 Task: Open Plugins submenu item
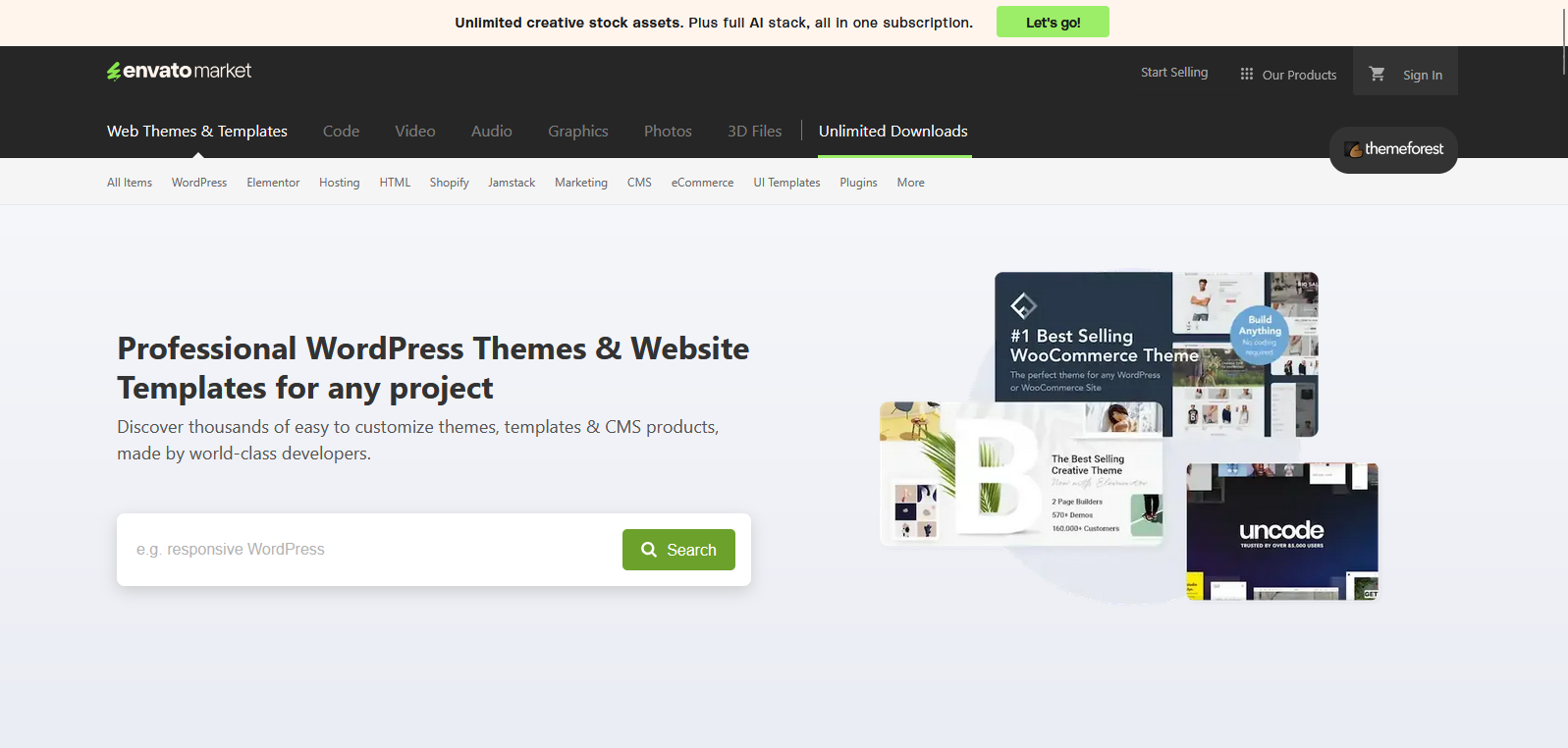coord(858,183)
